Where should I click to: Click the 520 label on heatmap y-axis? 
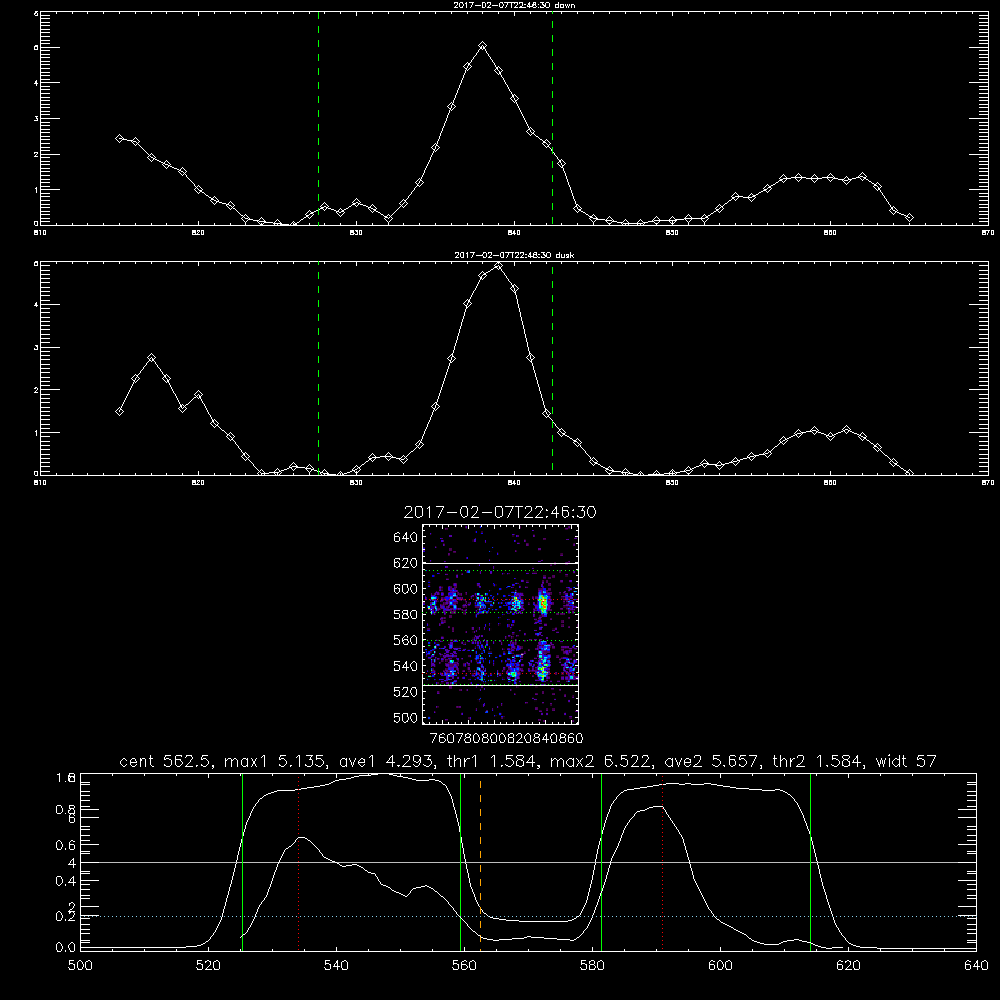pyautogui.click(x=406, y=692)
